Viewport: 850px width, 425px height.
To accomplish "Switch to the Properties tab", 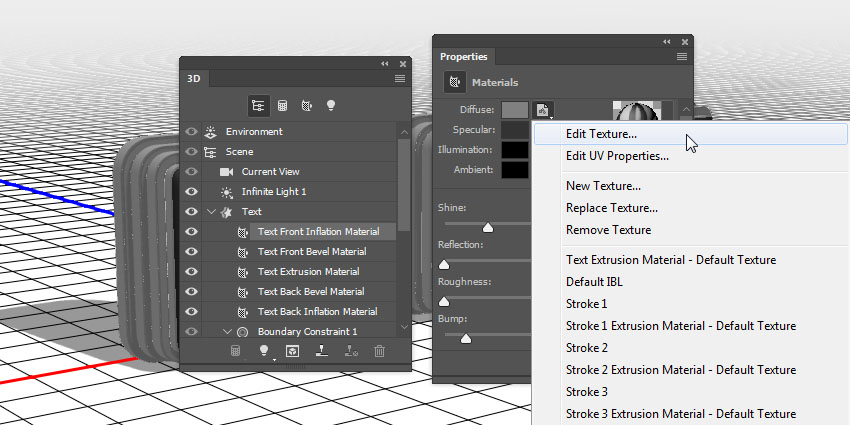I will 463,56.
